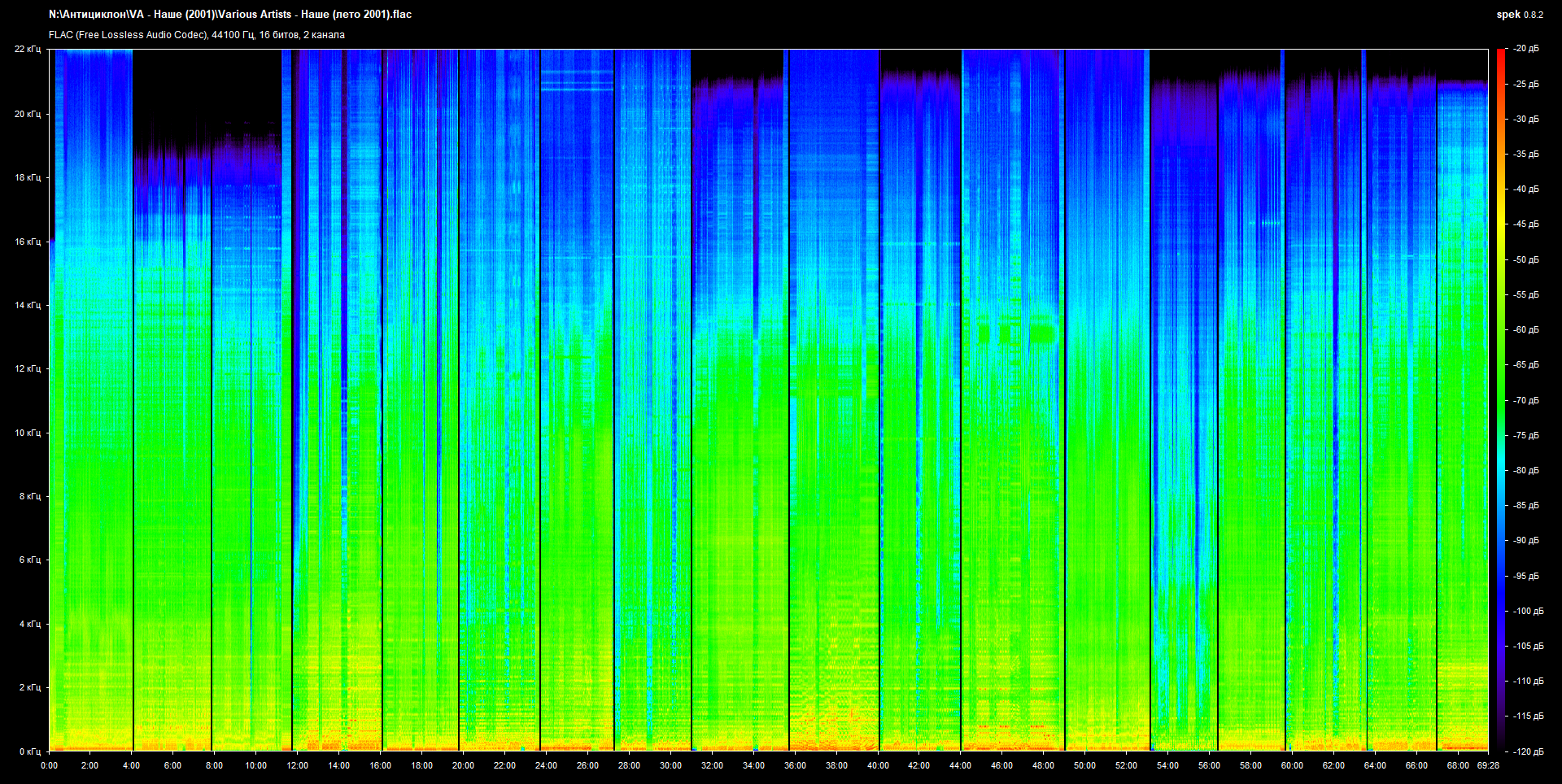The width and height of the screenshot is (1562, 784).
Task: Select the 4 кГц frequency label
Action: (29, 624)
